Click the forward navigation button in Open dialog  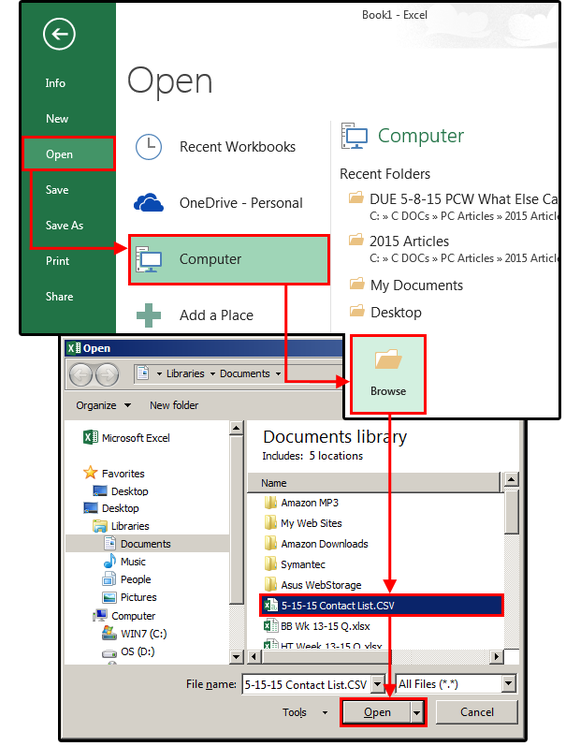[x=107, y=375]
